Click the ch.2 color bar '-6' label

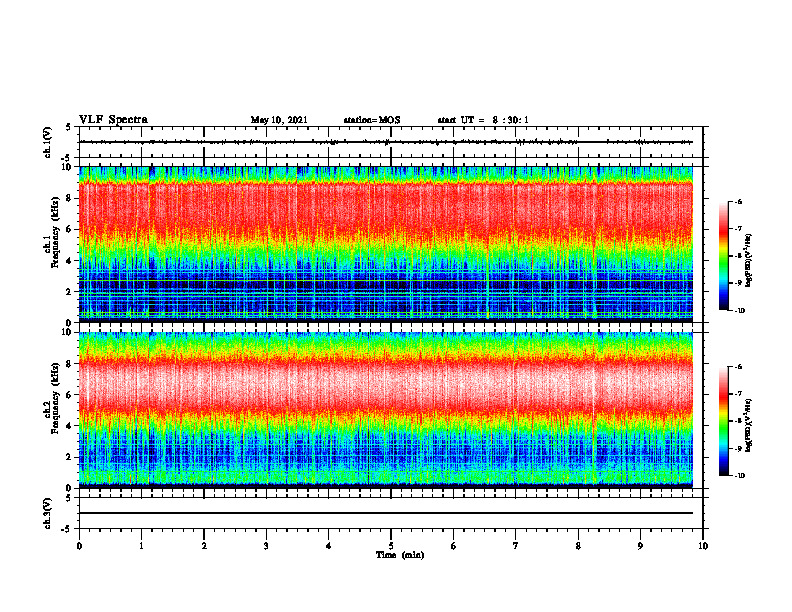click(x=738, y=367)
